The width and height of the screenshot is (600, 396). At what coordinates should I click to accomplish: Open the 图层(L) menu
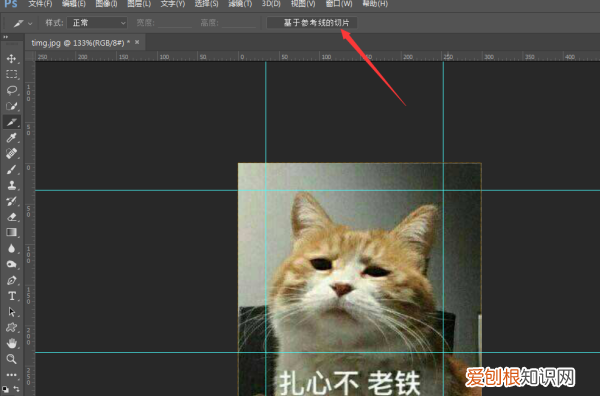(x=139, y=4)
